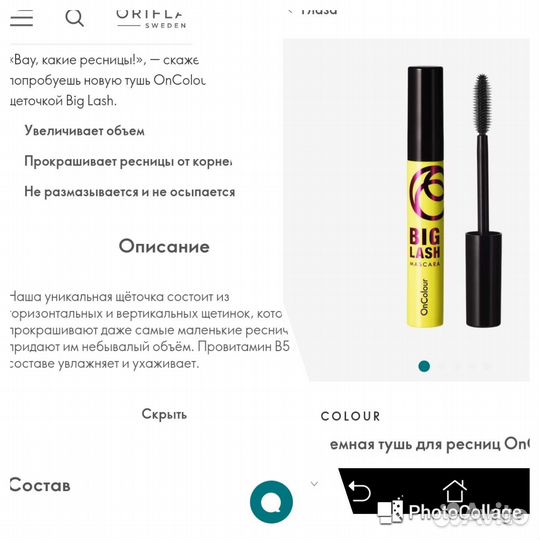Image resolution: width=540 pixels, height=540 pixels.
Task: Open the Состав section heading
Action: (40, 485)
